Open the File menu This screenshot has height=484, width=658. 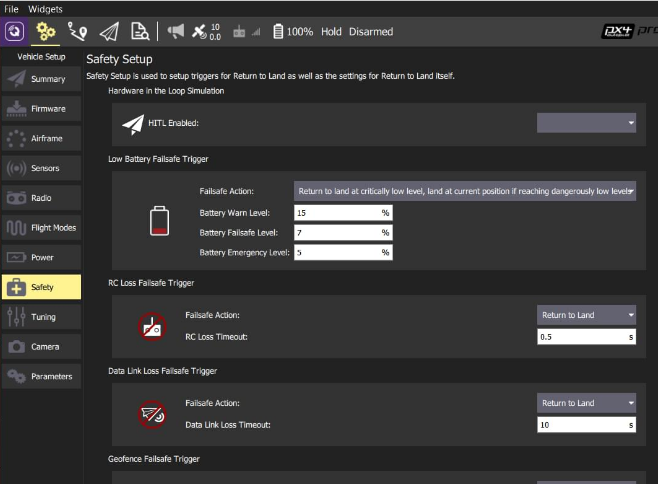point(12,8)
